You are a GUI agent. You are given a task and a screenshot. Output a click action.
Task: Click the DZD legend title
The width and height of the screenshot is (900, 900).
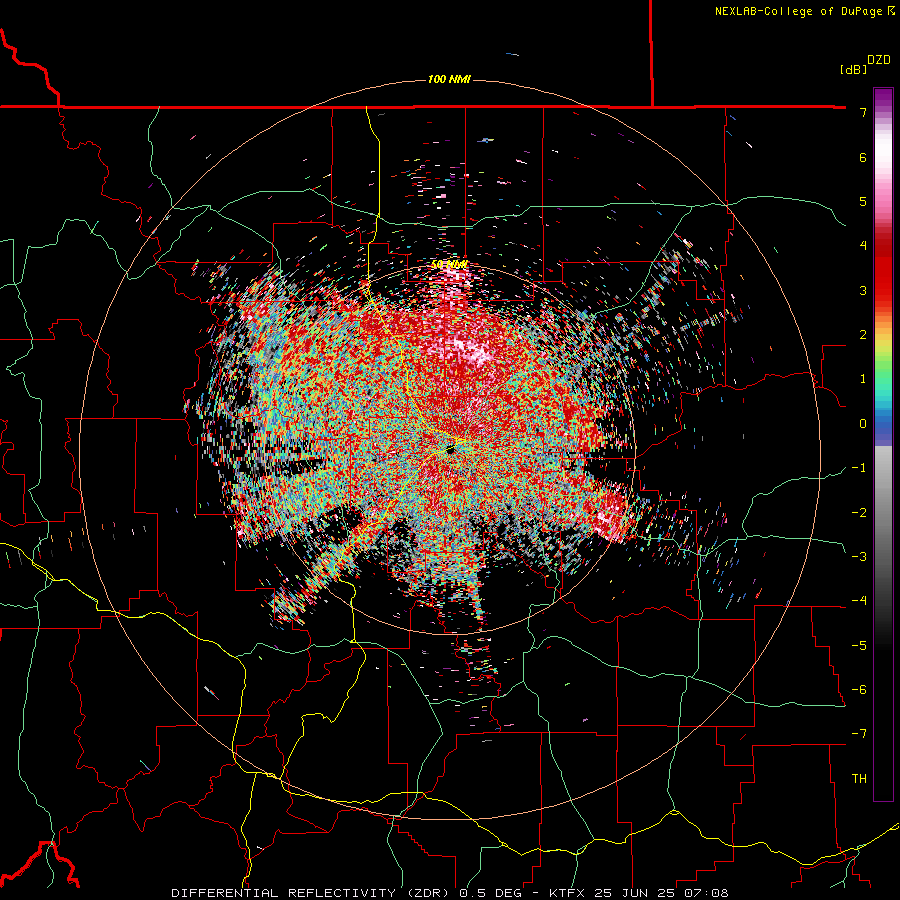[x=879, y=60]
